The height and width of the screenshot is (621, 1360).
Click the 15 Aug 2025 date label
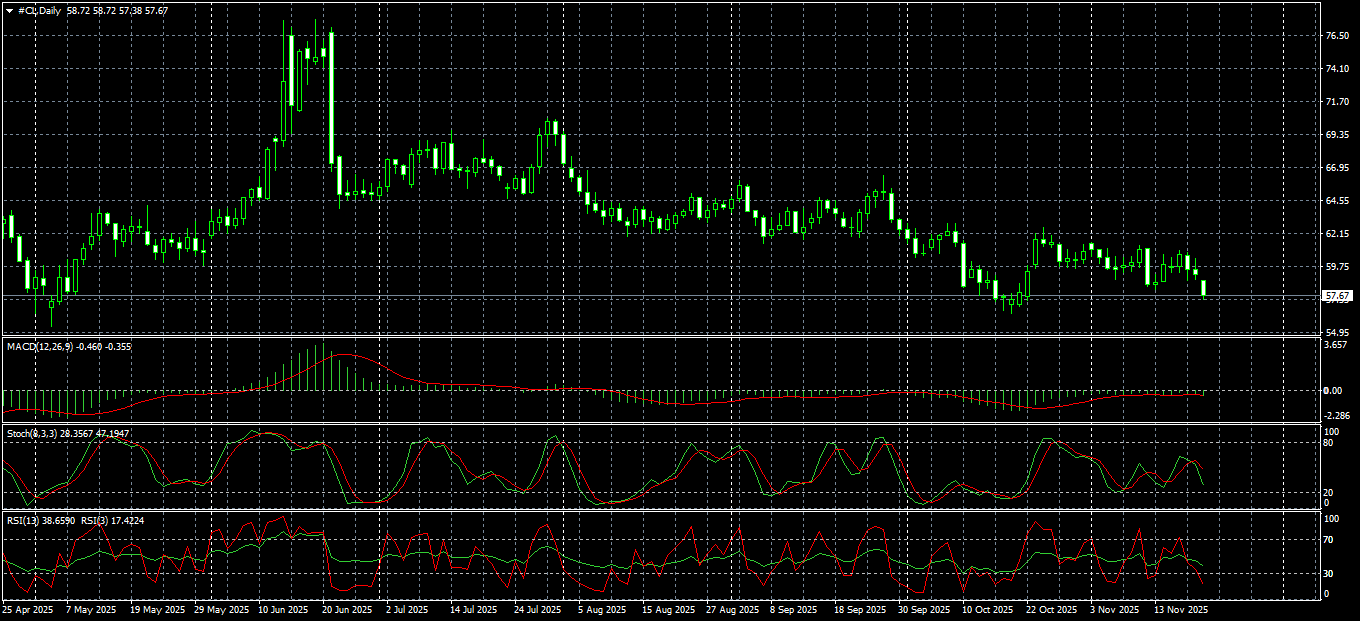[x=668, y=609]
